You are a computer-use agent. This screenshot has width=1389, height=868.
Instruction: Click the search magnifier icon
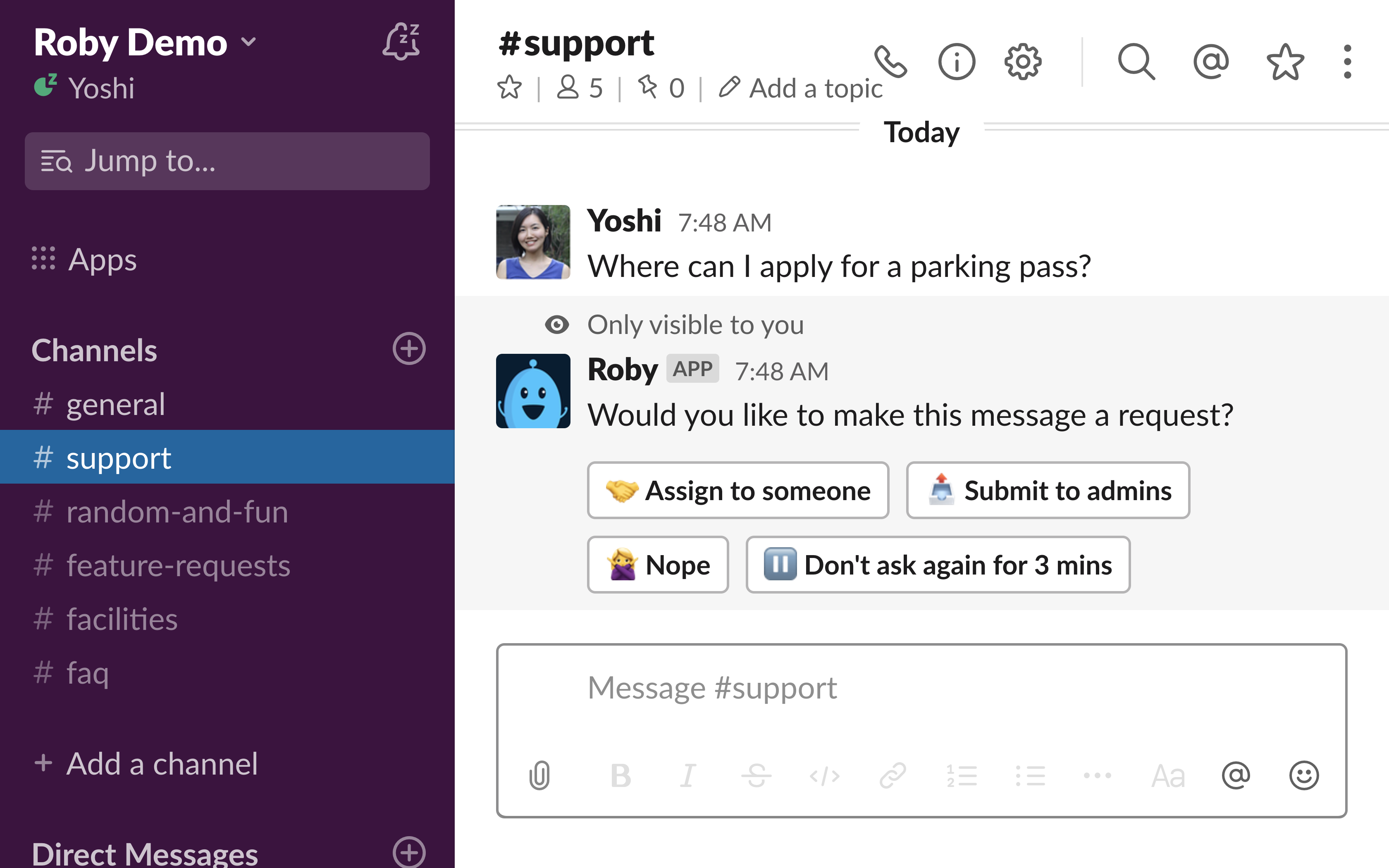pos(1136,62)
